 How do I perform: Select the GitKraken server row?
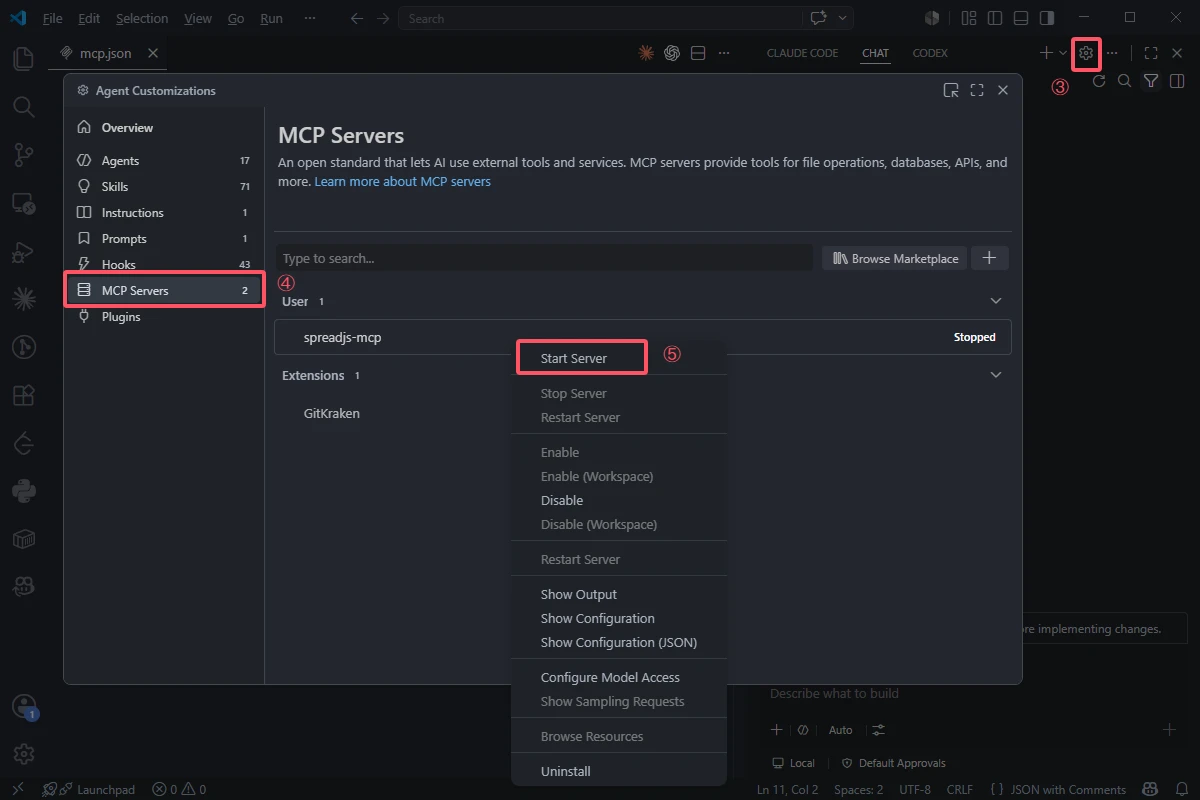point(643,413)
